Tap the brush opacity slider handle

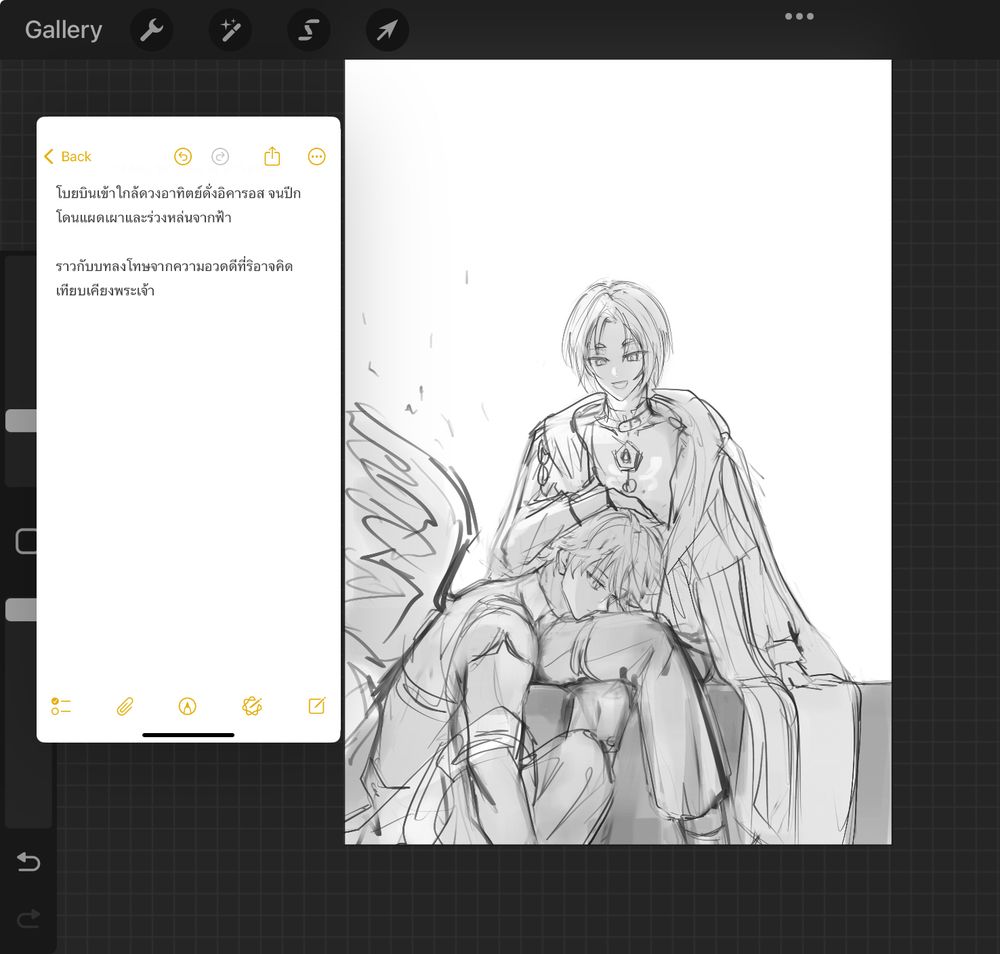point(21,610)
